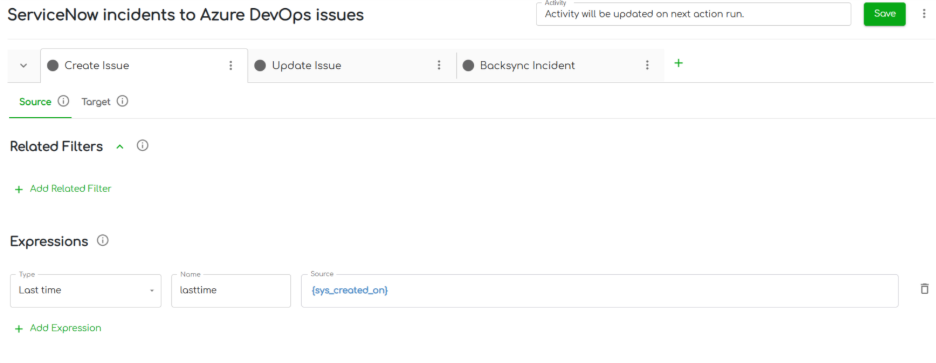Show the Source info tooltip icon
Image resolution: width=936 pixels, height=363 pixels.
pyautogui.click(x=63, y=101)
